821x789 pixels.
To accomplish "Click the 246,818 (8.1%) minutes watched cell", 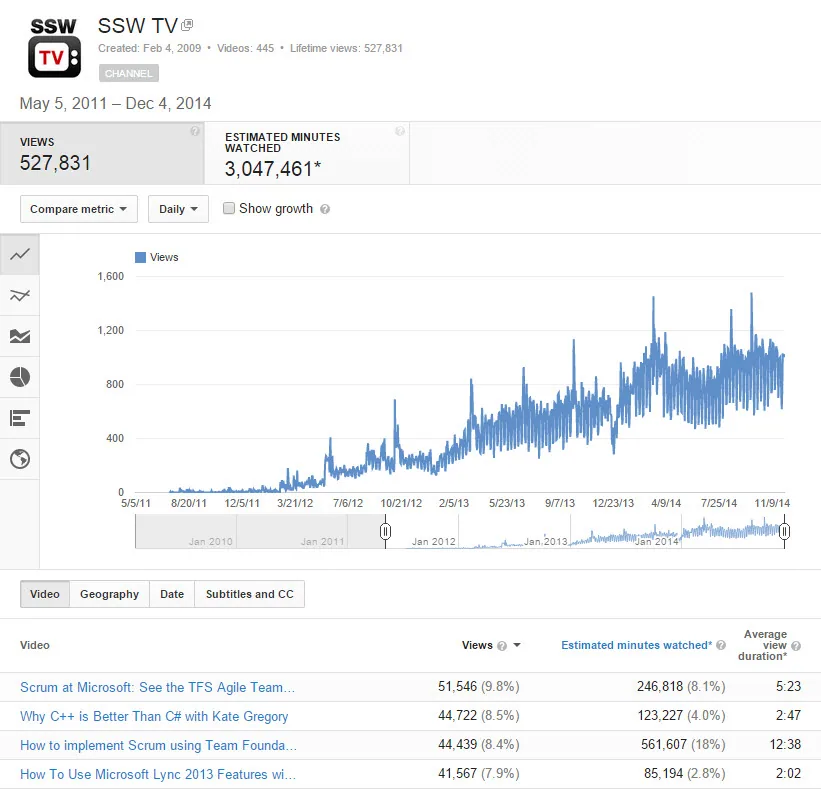I will coord(681,686).
